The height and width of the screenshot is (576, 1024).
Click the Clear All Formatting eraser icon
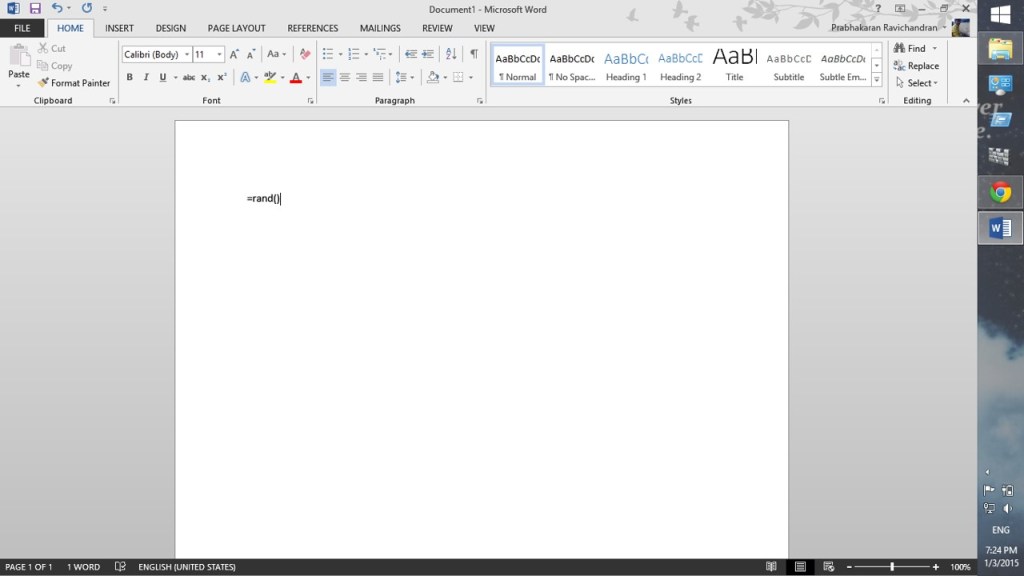(x=305, y=54)
